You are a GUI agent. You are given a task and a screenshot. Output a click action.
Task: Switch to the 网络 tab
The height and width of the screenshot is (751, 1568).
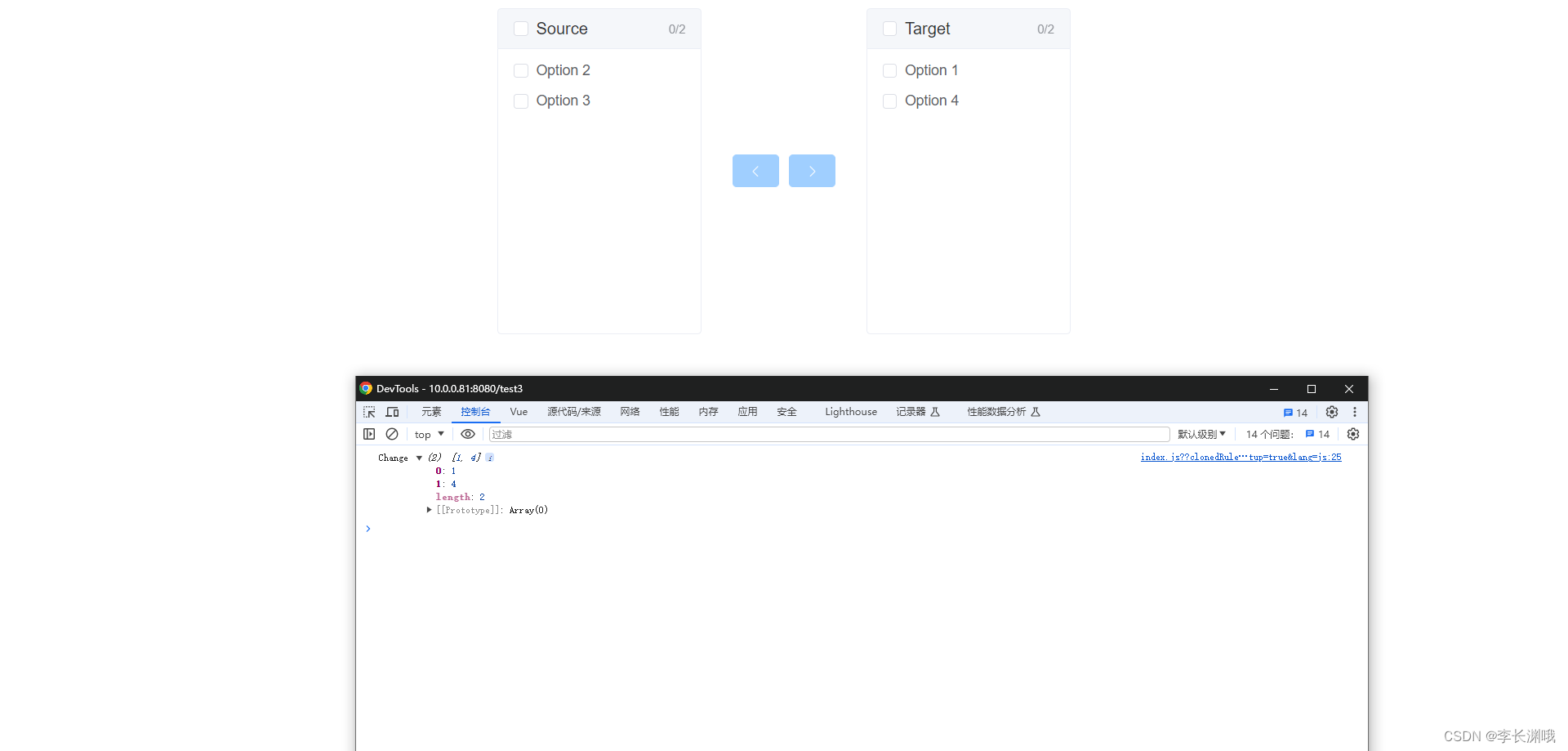click(x=629, y=412)
